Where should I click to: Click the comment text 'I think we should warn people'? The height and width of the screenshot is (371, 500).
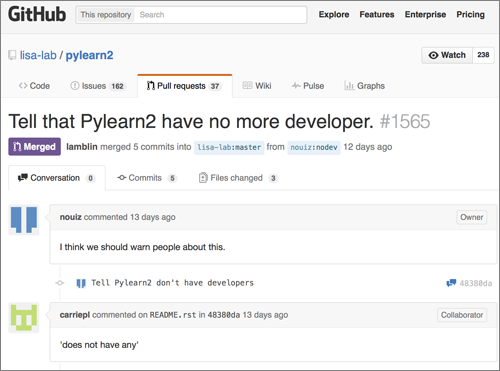pyautogui.click(x=142, y=247)
